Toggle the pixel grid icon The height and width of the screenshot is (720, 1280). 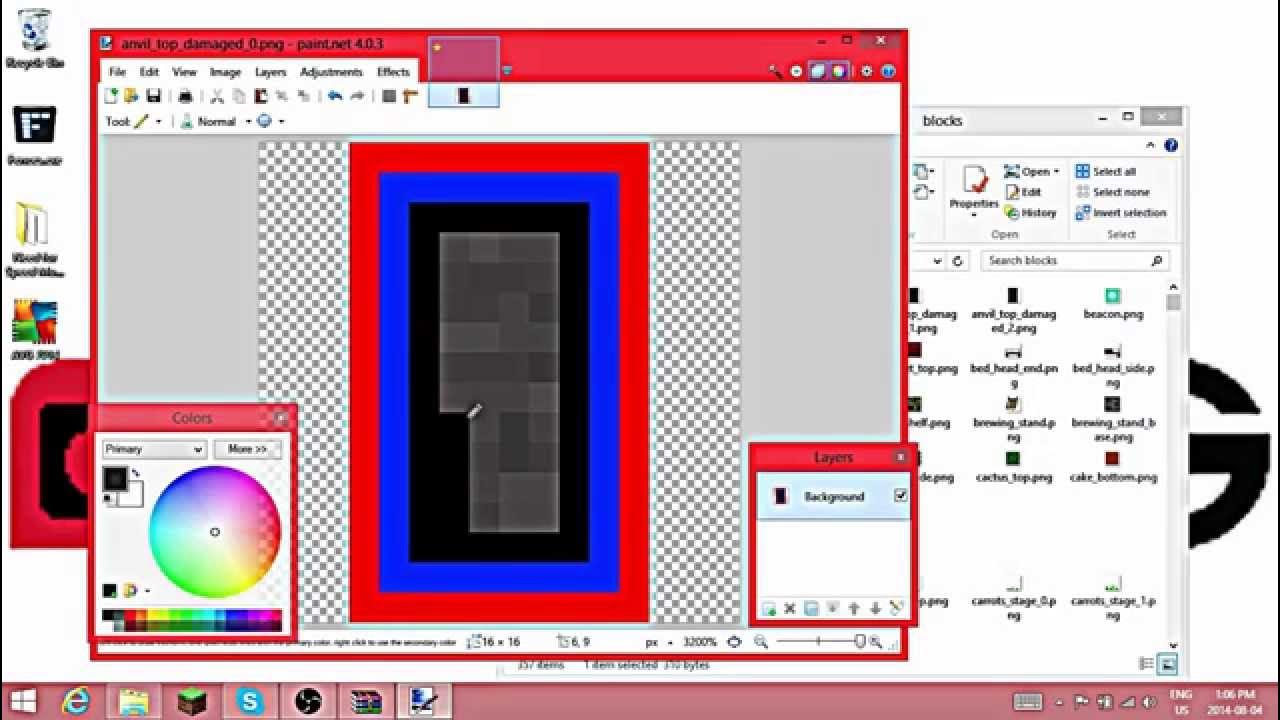tap(389, 96)
